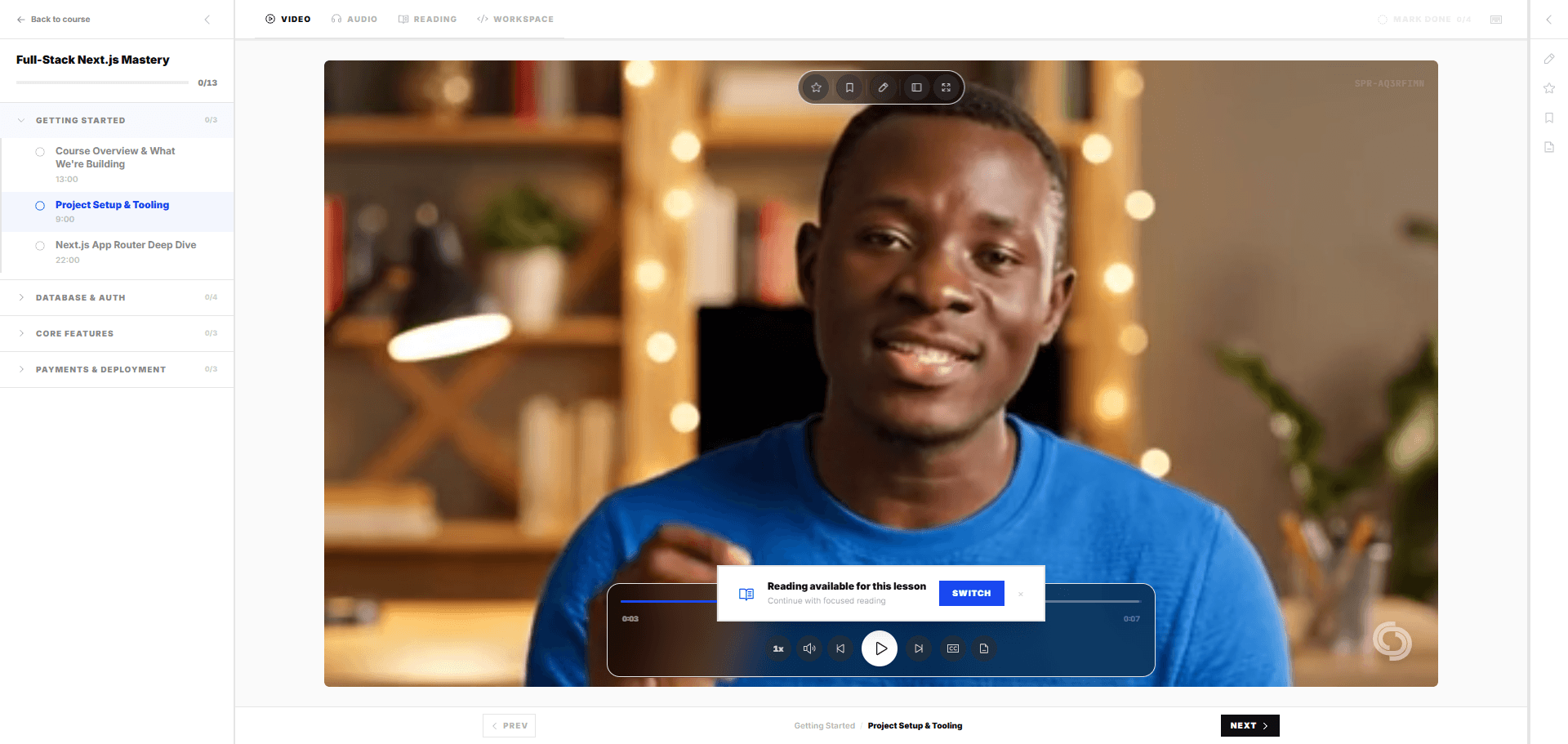The height and width of the screenshot is (744, 1568).
Task: Click the star rating icon above the video
Action: point(816,87)
